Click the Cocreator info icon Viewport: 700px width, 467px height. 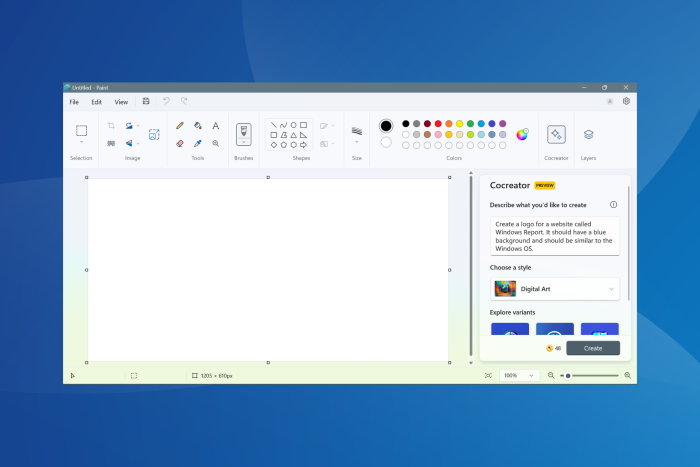click(613, 204)
